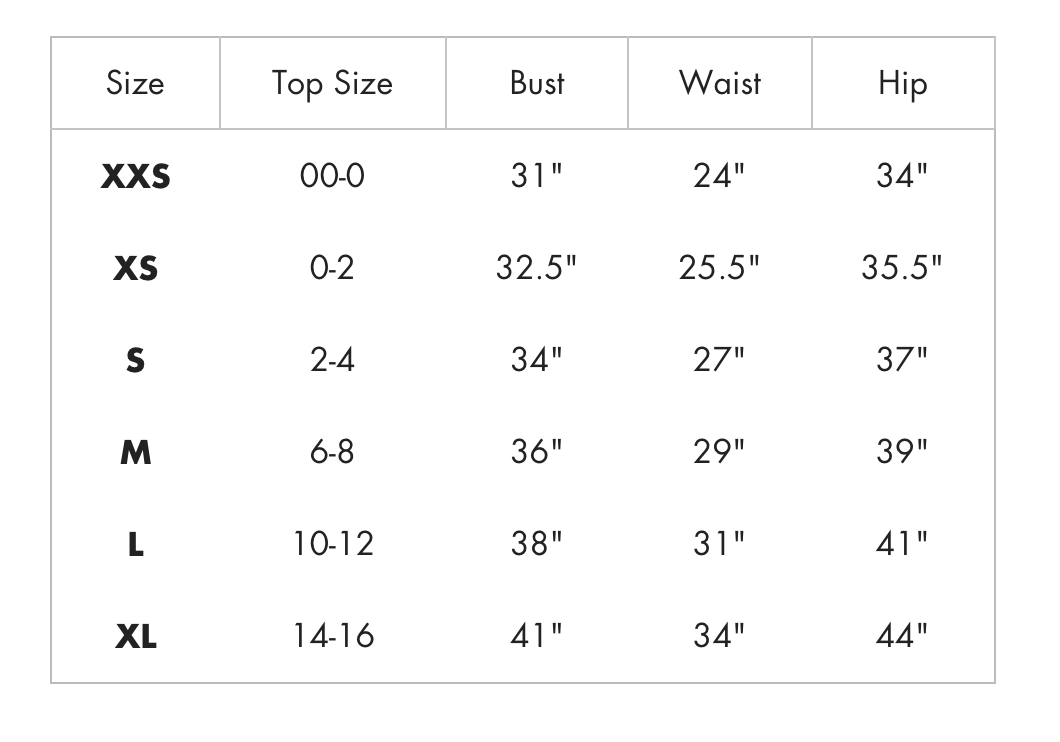Select the 10-12 top size cell

click(334, 544)
